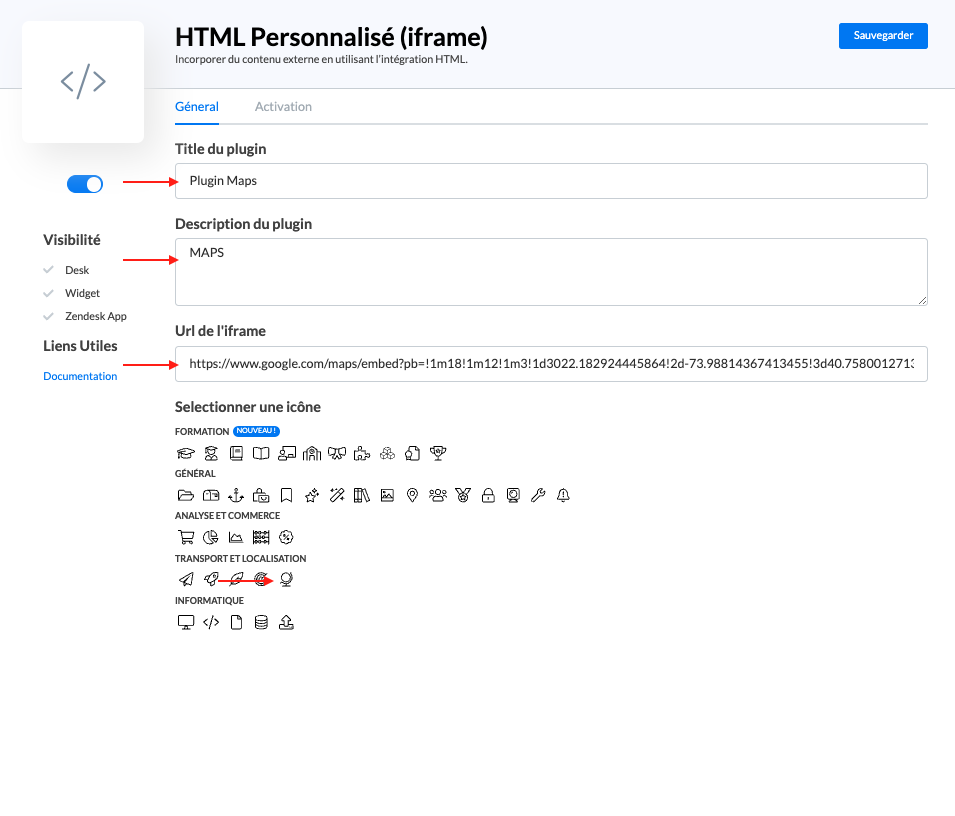Click the Sauvegarder button
955x816 pixels.
click(x=883, y=35)
